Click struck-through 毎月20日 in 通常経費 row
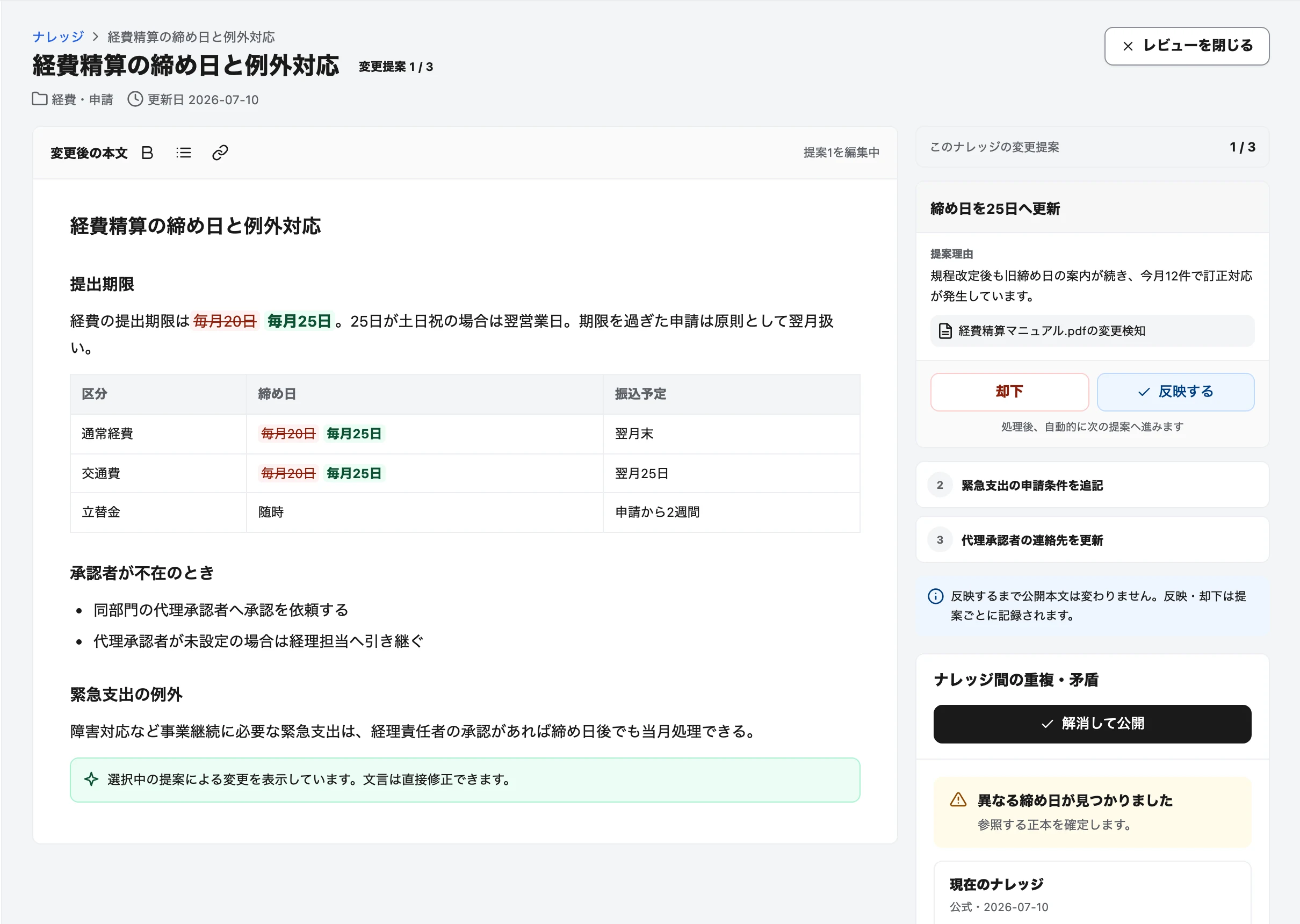This screenshot has height=924, width=1300. point(288,434)
